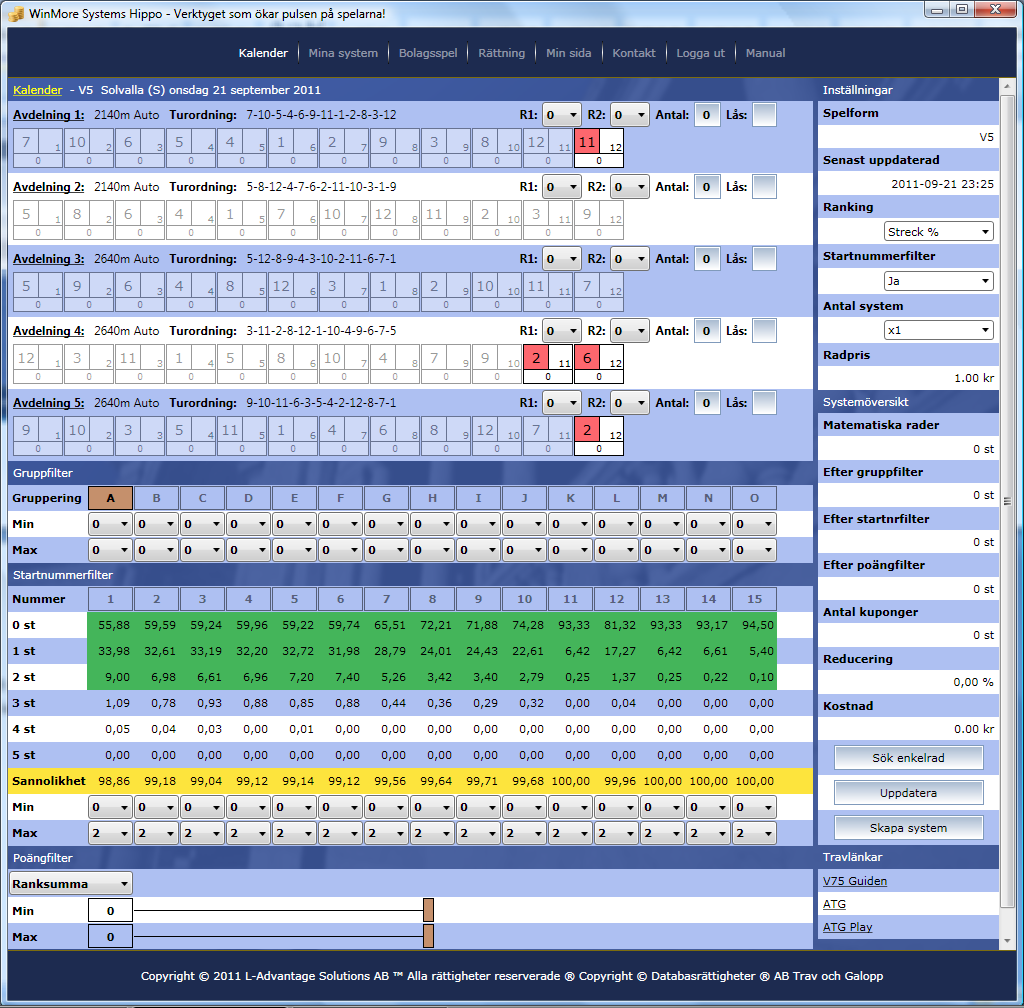Image resolution: width=1024 pixels, height=1008 pixels.
Task: Open the Ranksumma dropdown in Poängfilter
Action: pos(71,883)
